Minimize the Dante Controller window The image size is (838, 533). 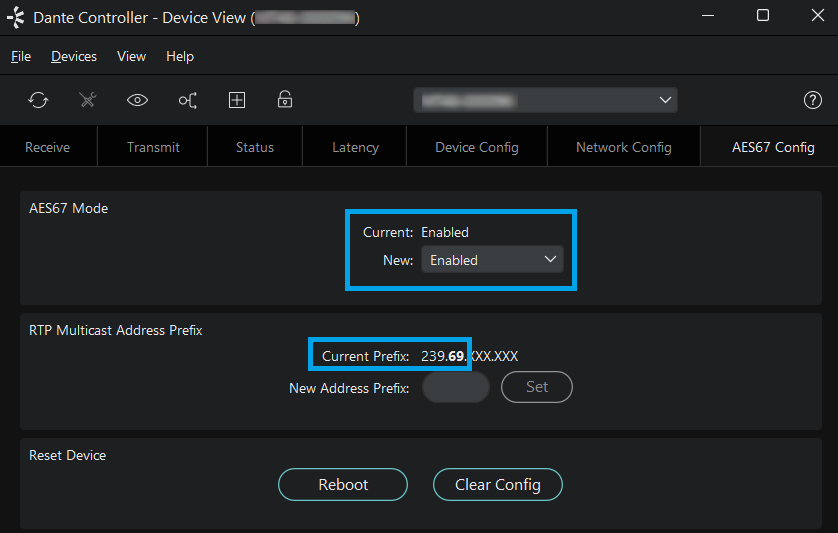pos(708,16)
